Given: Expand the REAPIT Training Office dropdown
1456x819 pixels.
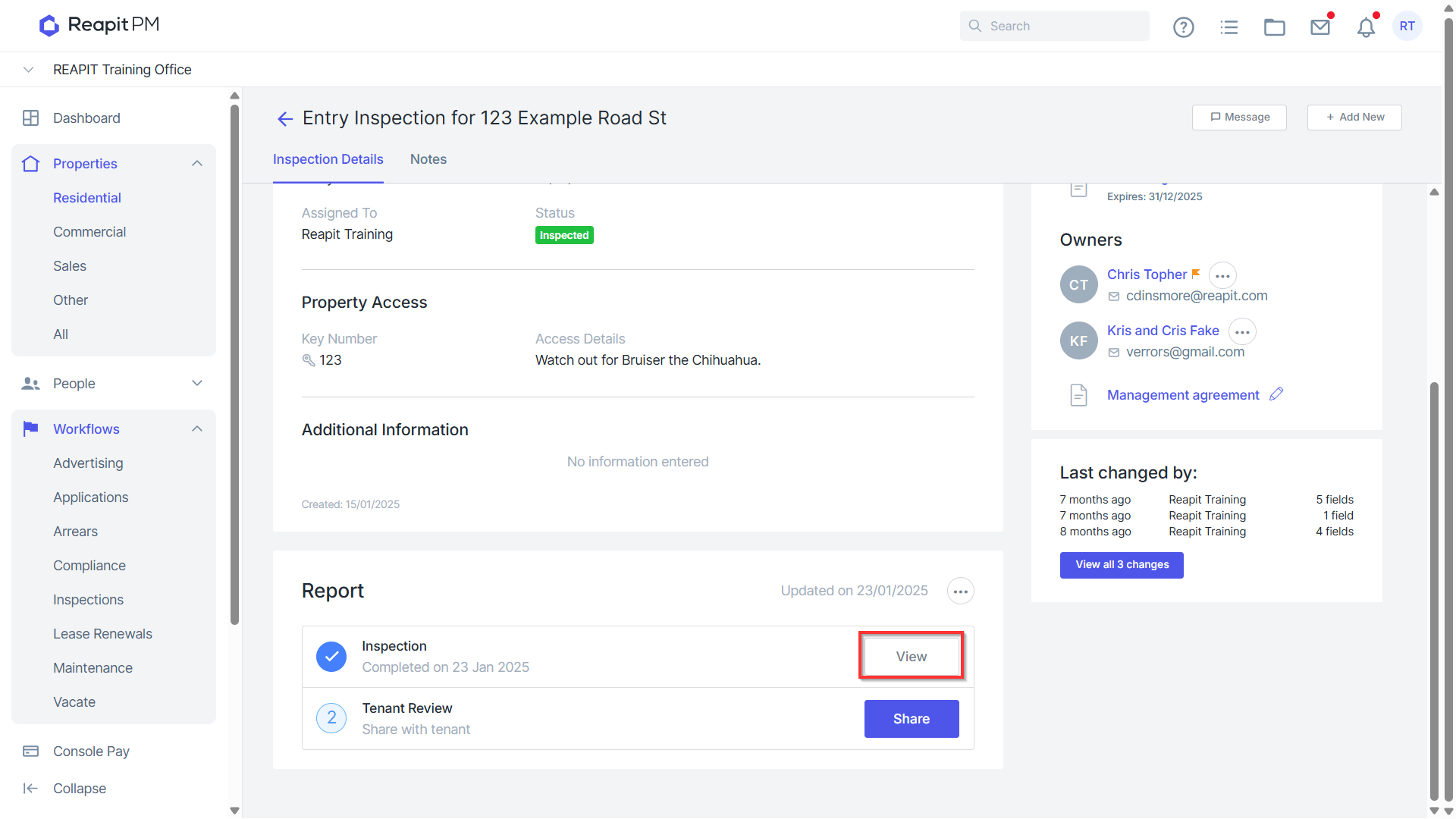Looking at the screenshot, I should pos(29,70).
